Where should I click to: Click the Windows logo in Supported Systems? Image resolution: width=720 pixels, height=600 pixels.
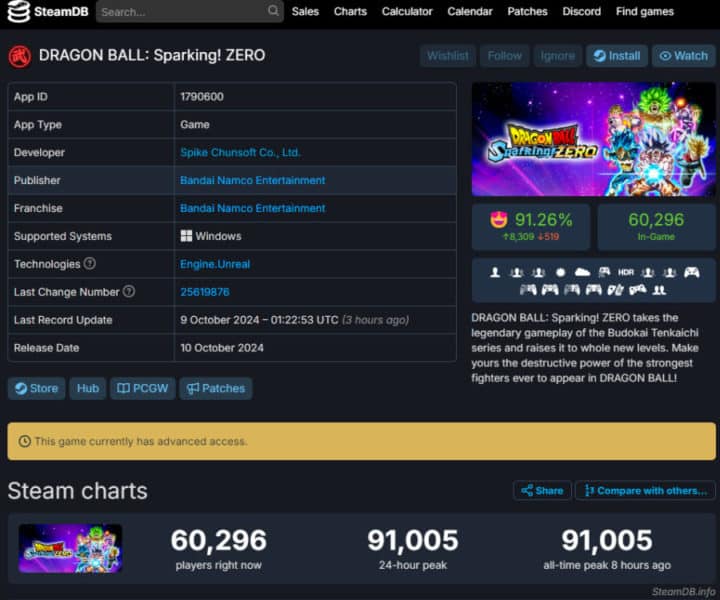click(x=186, y=236)
